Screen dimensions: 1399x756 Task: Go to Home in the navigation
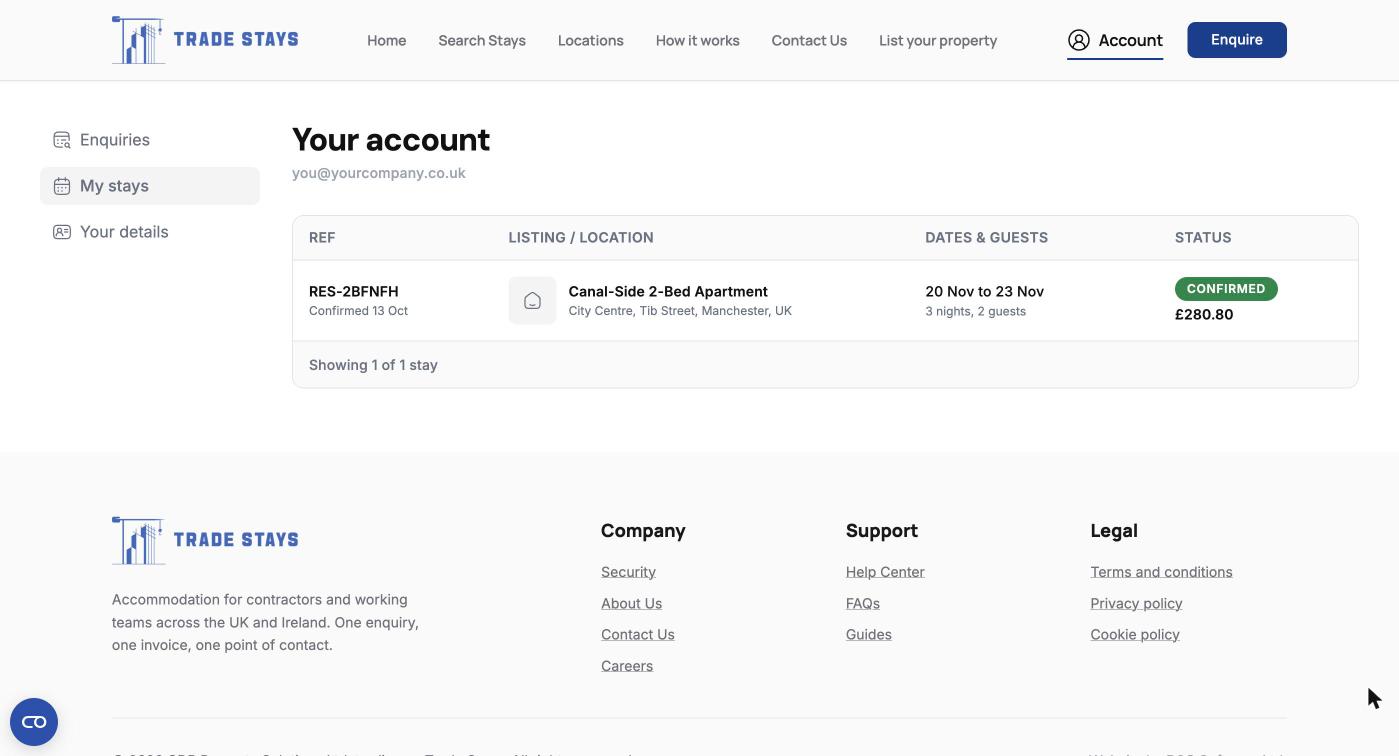[387, 41]
